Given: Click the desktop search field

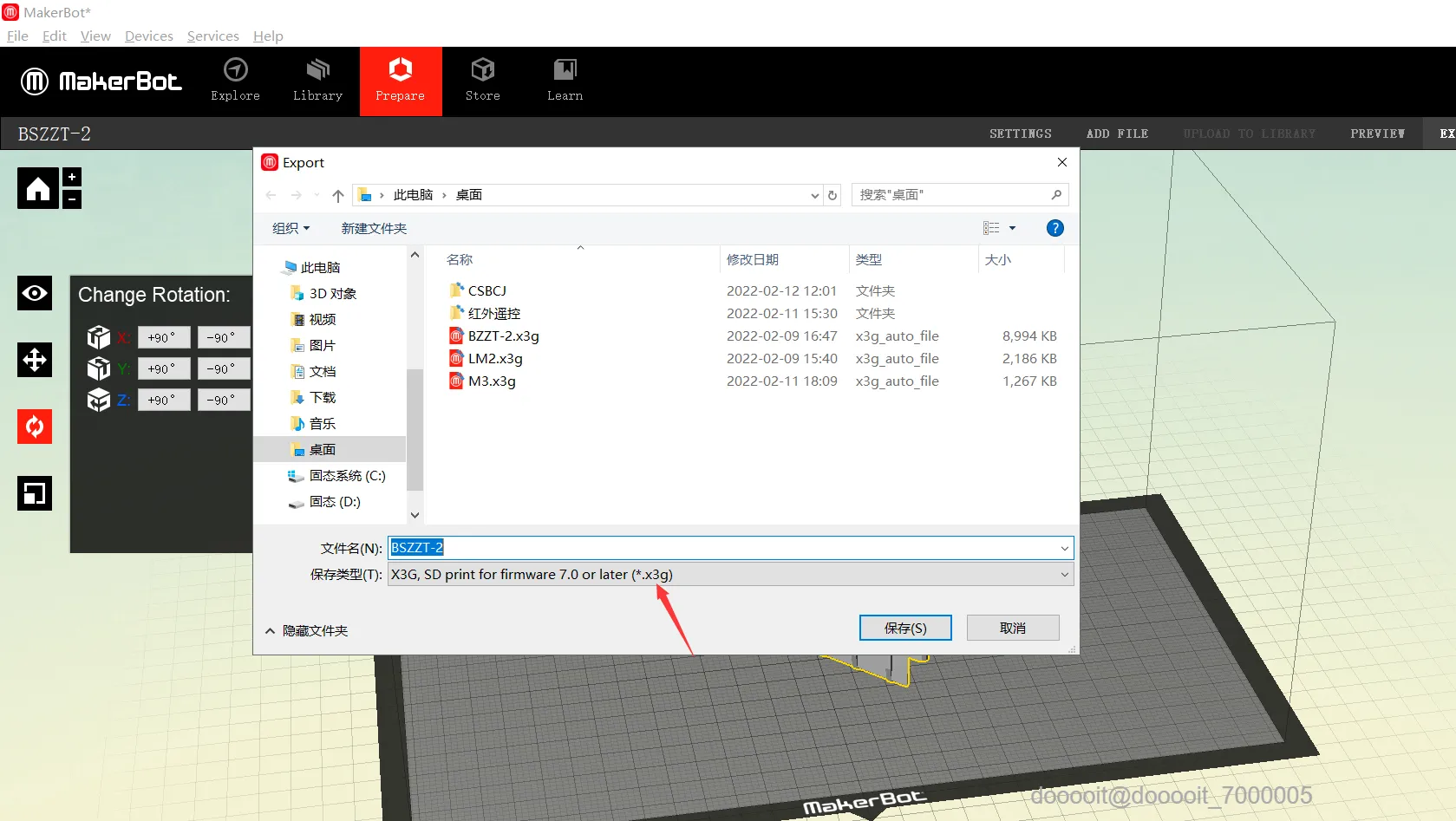Looking at the screenshot, I should [x=959, y=195].
